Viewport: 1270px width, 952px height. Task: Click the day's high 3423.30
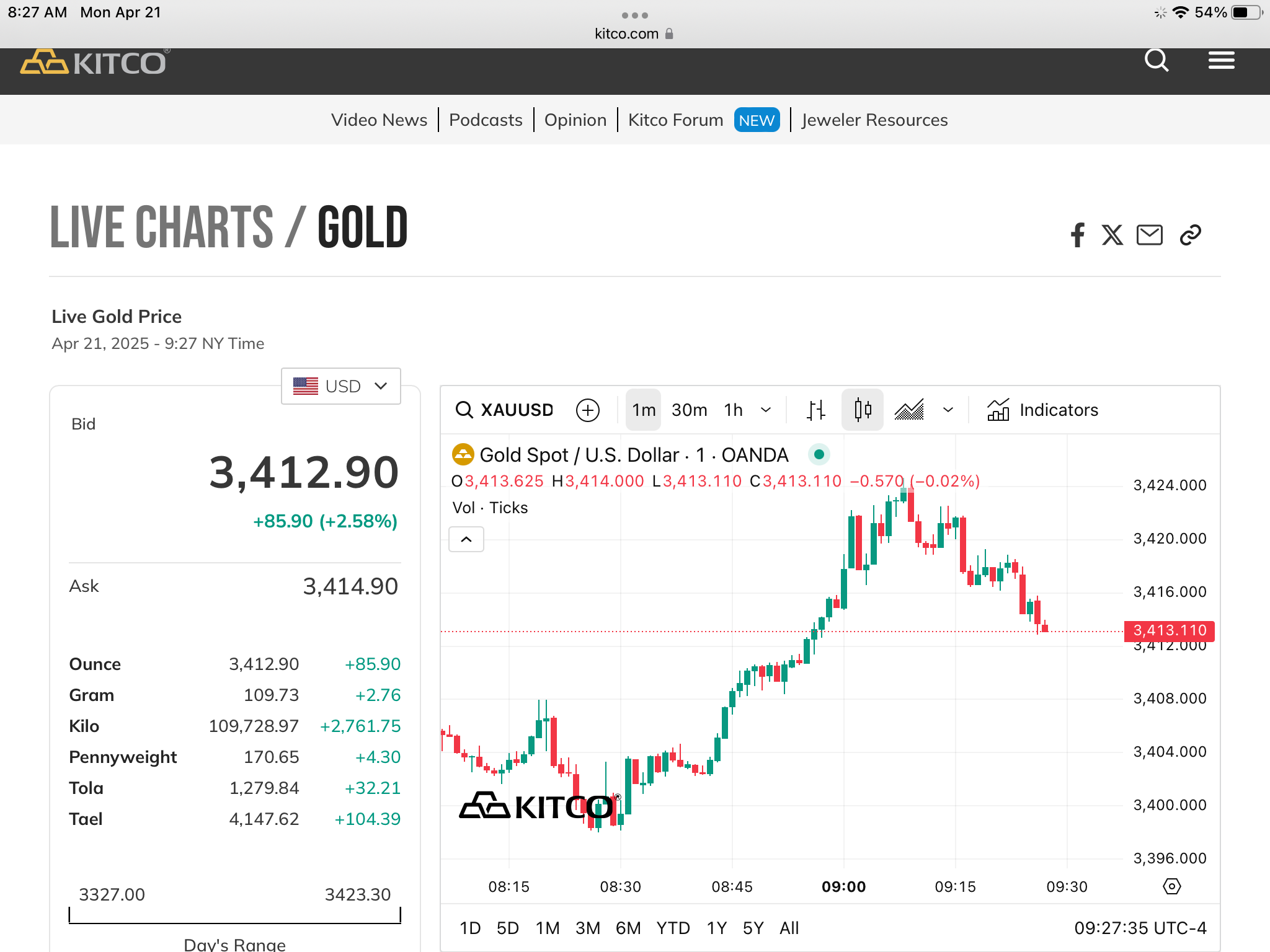coord(358,894)
